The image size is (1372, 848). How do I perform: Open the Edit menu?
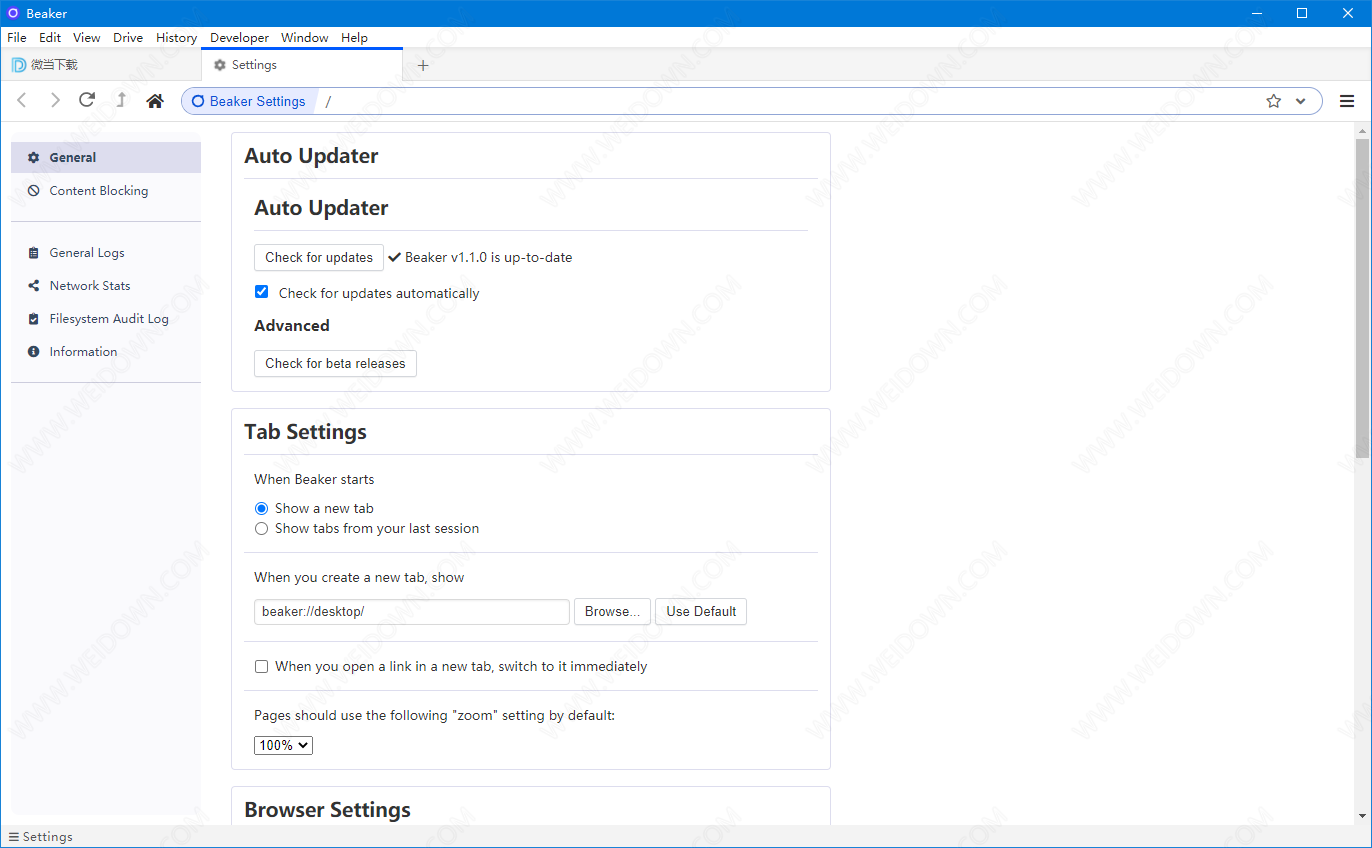(x=50, y=37)
